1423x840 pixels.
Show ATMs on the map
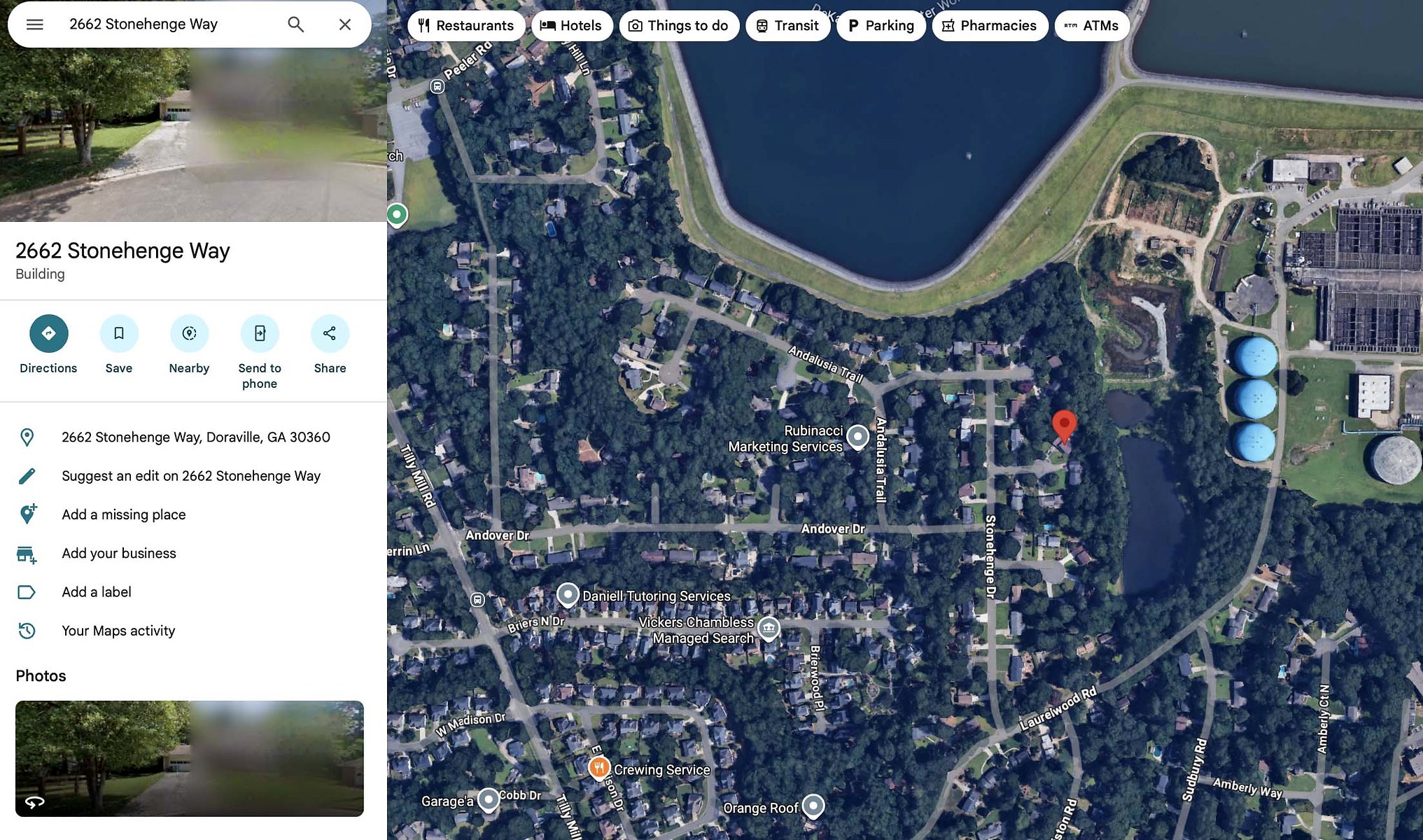pos(1092,26)
